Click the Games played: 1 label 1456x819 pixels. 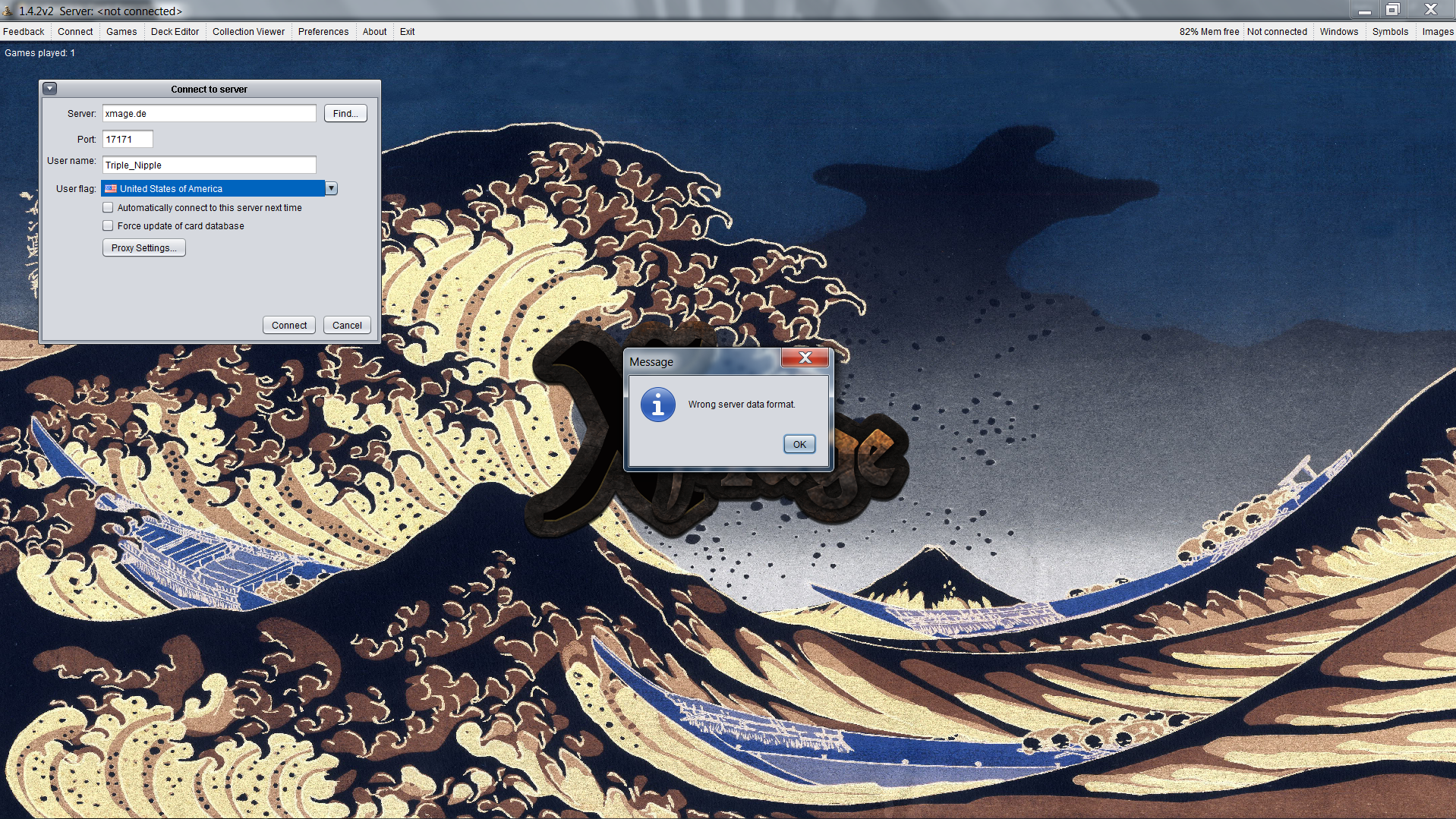tap(39, 52)
